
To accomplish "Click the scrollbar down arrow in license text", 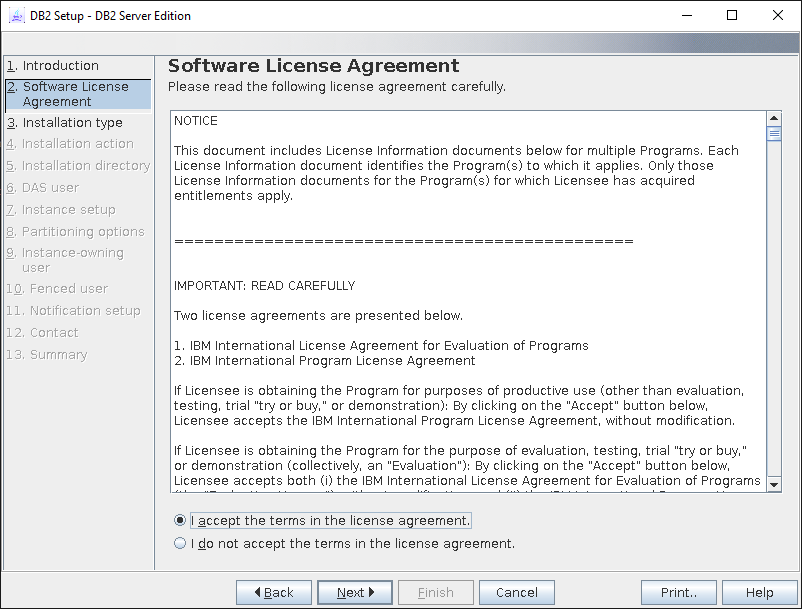I will click(x=773, y=484).
